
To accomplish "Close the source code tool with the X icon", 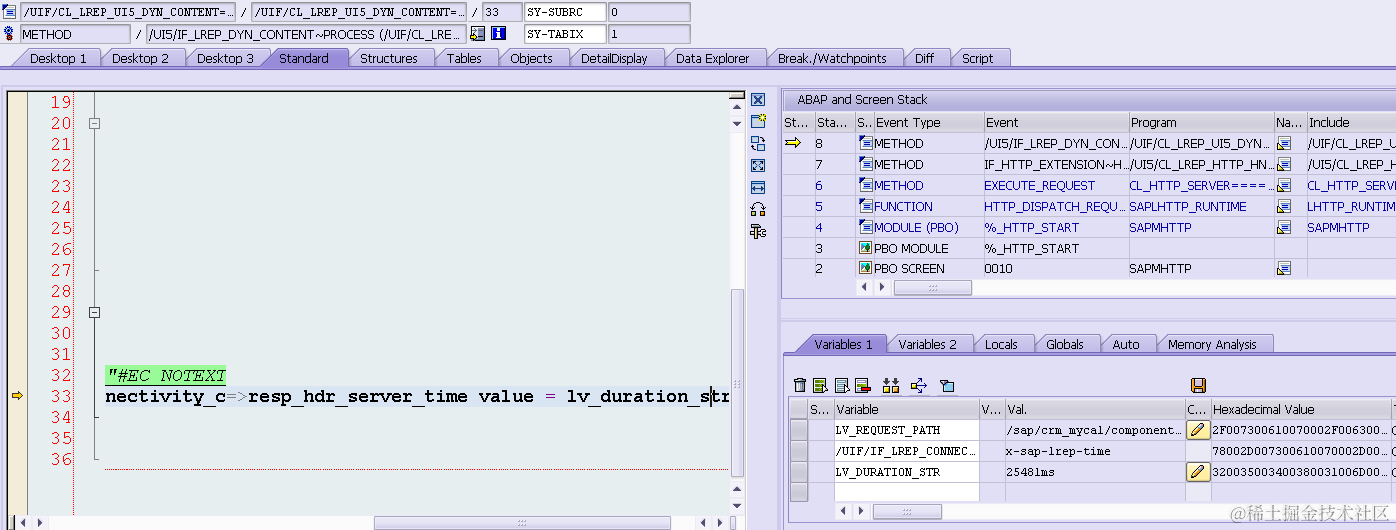I will [x=758, y=99].
